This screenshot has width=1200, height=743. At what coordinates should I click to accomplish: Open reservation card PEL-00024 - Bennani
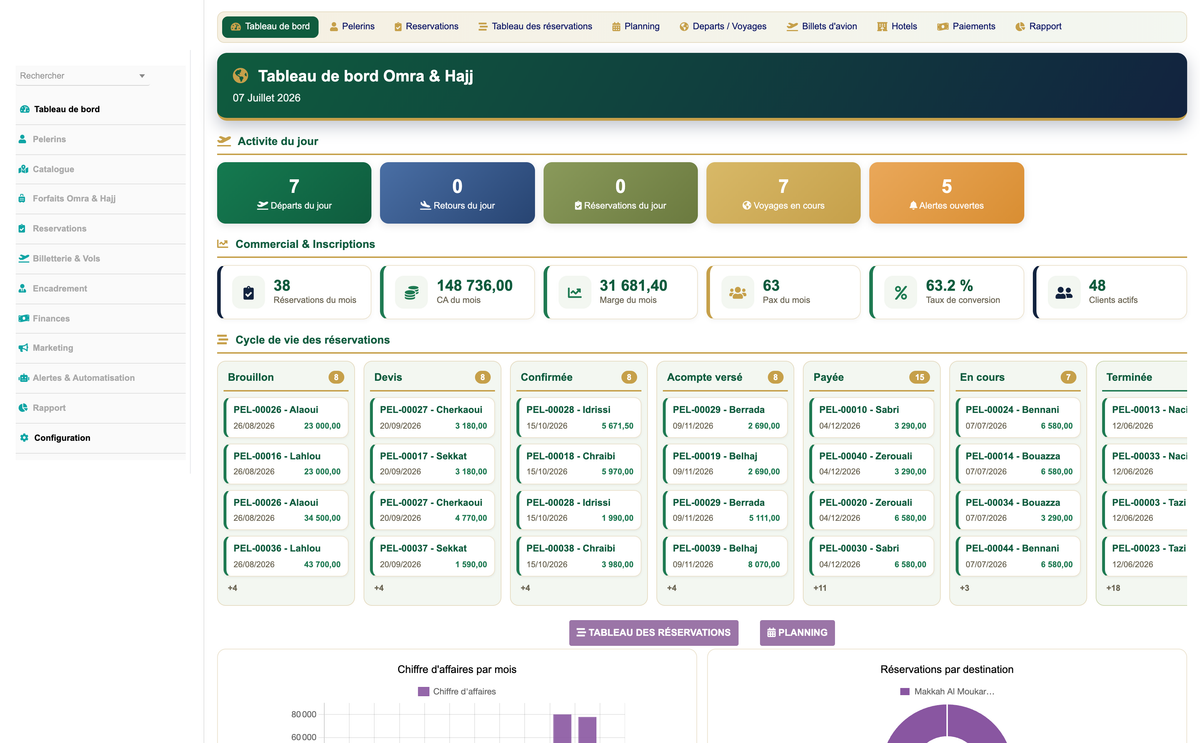1019,417
